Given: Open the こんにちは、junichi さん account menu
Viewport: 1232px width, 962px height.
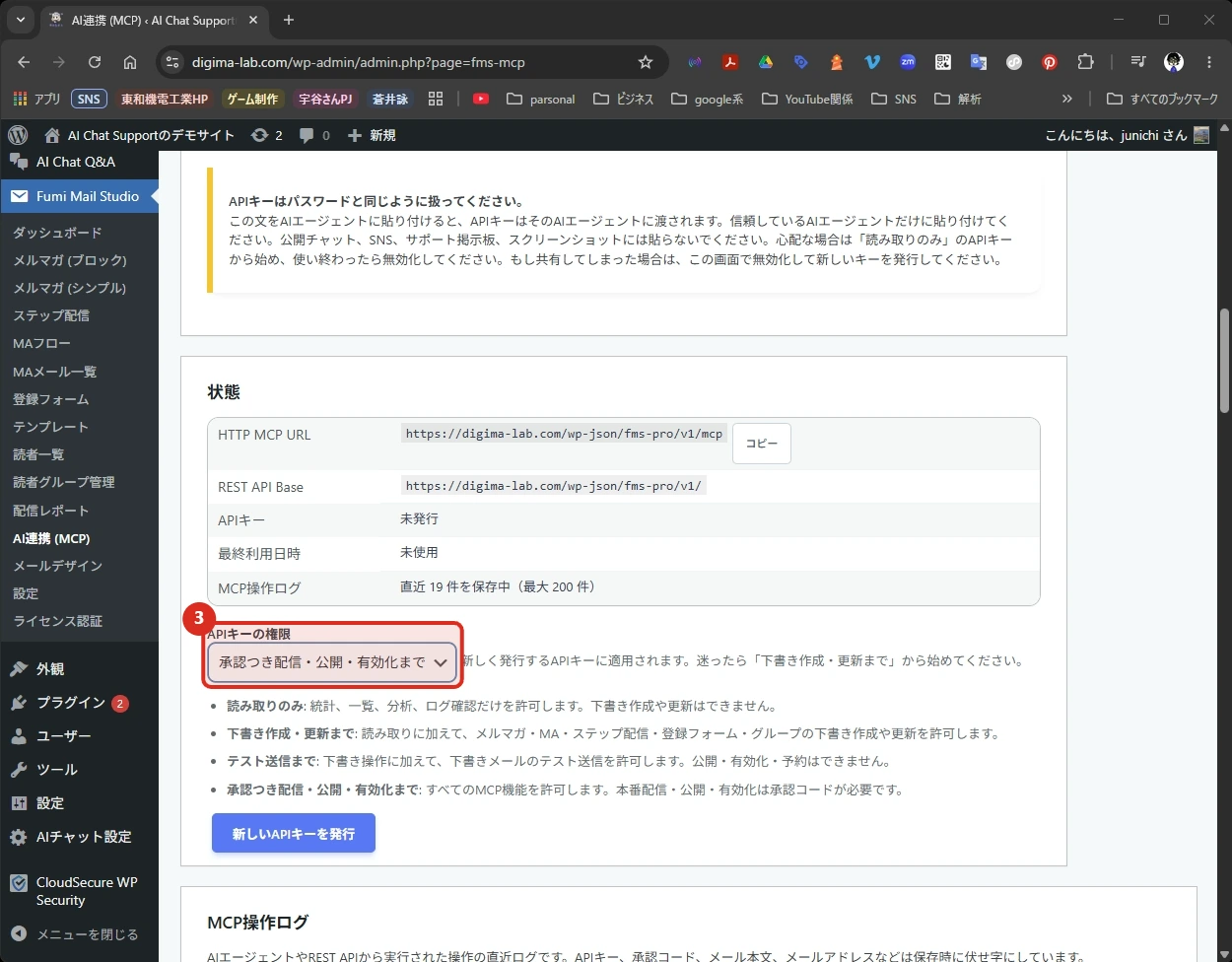Looking at the screenshot, I should (1127, 135).
